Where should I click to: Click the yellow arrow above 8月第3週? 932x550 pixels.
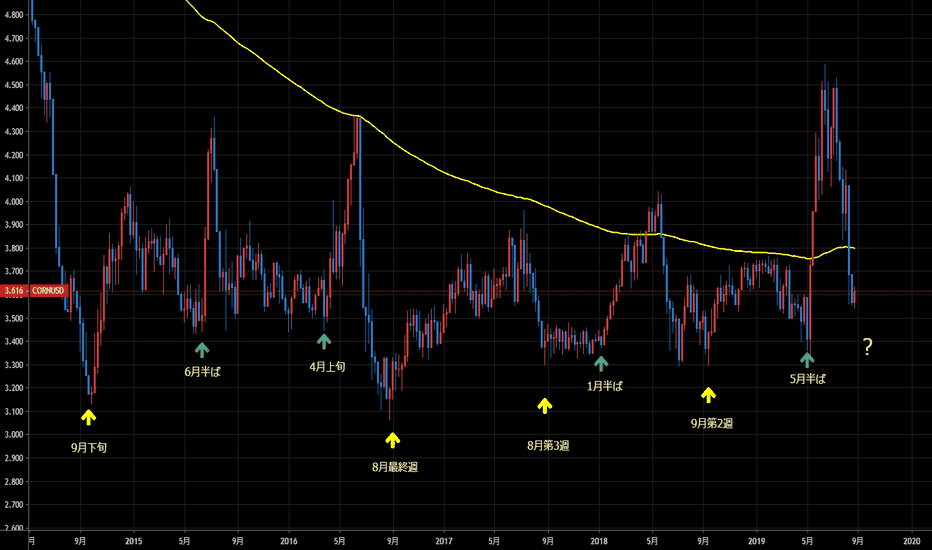click(x=545, y=405)
